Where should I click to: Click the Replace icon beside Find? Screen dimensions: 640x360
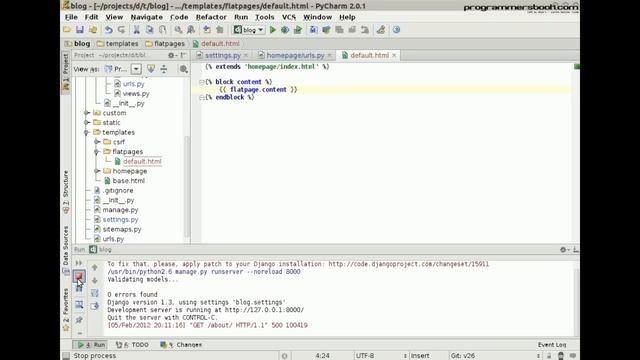[191, 30]
